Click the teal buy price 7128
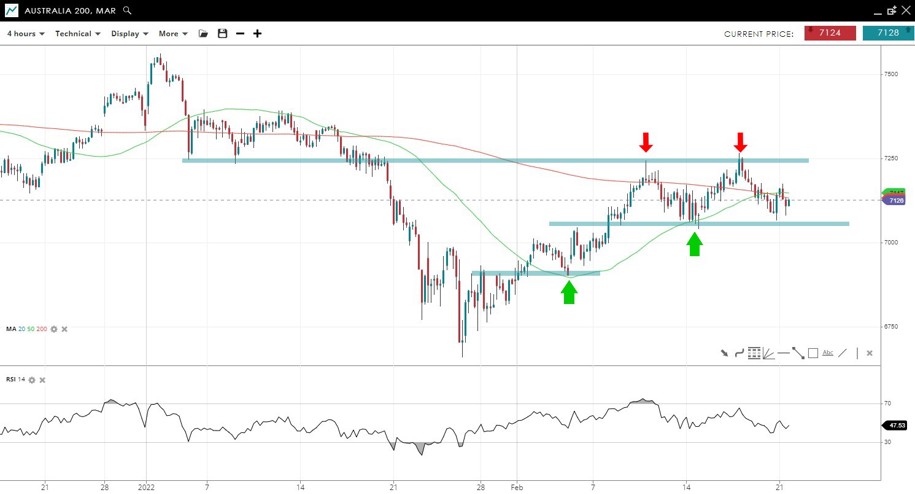Image resolution: width=915 pixels, height=494 pixels. click(x=888, y=33)
